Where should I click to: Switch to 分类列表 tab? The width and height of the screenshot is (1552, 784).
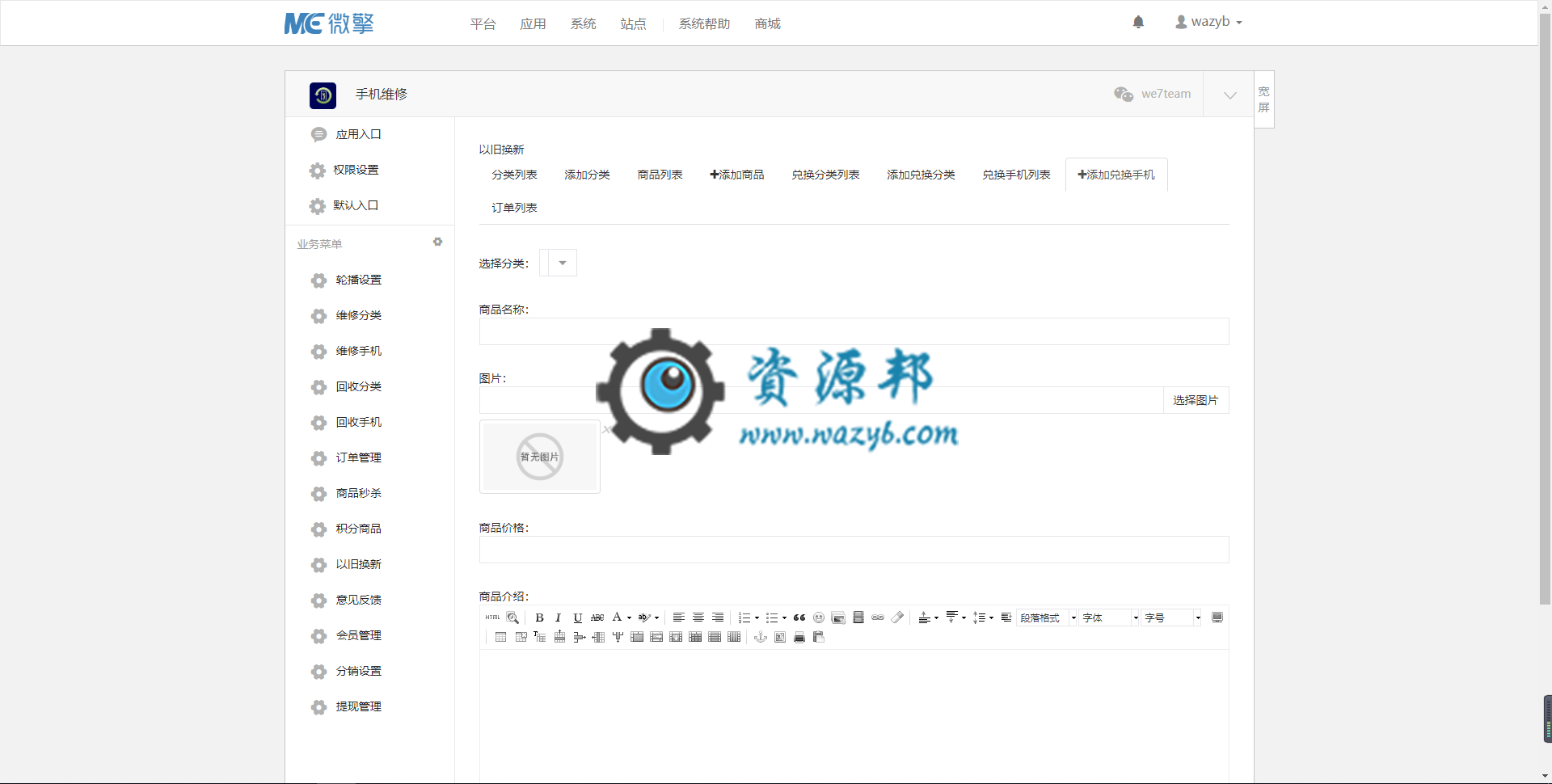(x=514, y=175)
